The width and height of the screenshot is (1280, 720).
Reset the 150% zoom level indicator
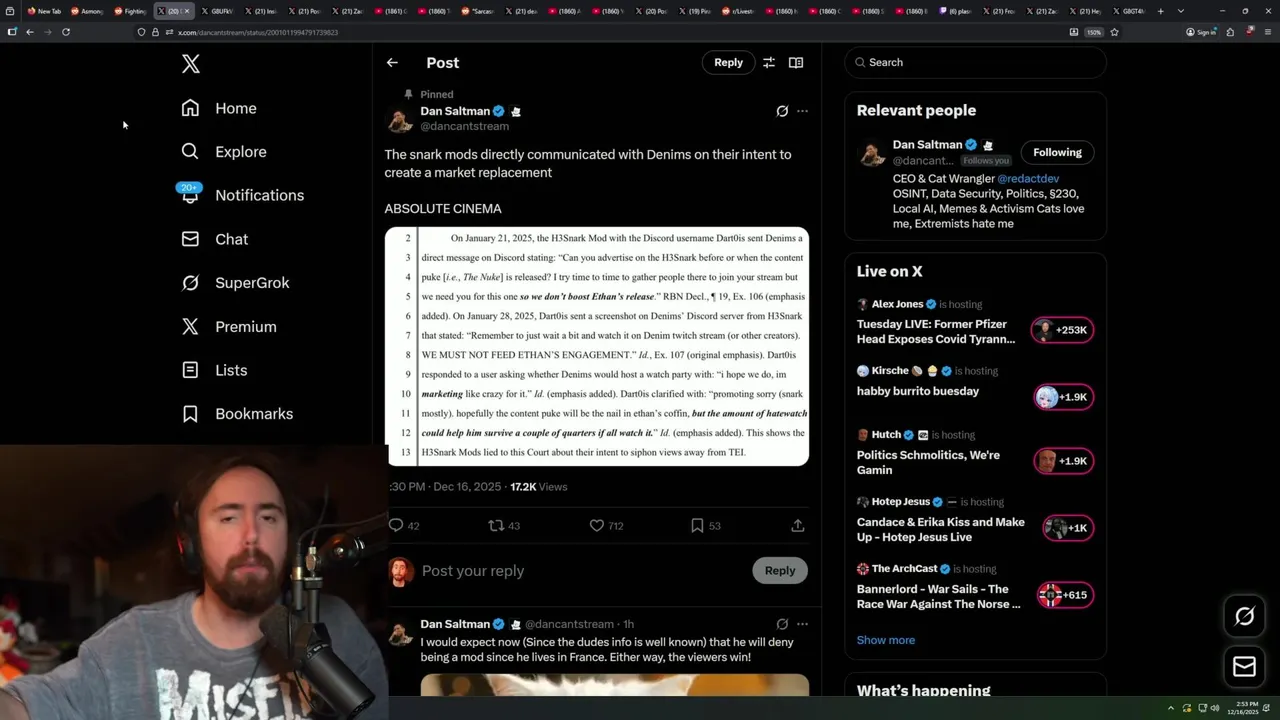tap(1094, 32)
